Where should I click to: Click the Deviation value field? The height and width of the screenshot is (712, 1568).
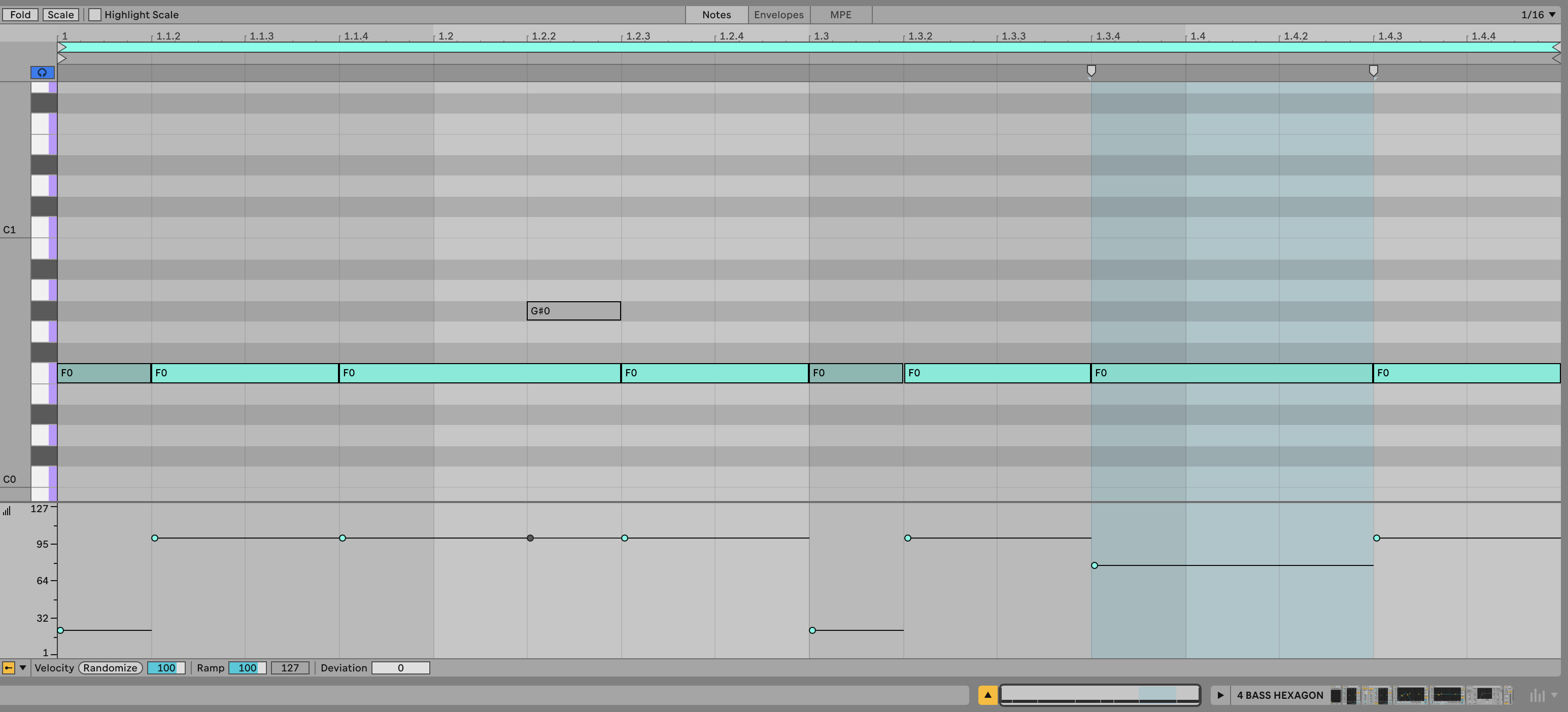[x=400, y=667]
